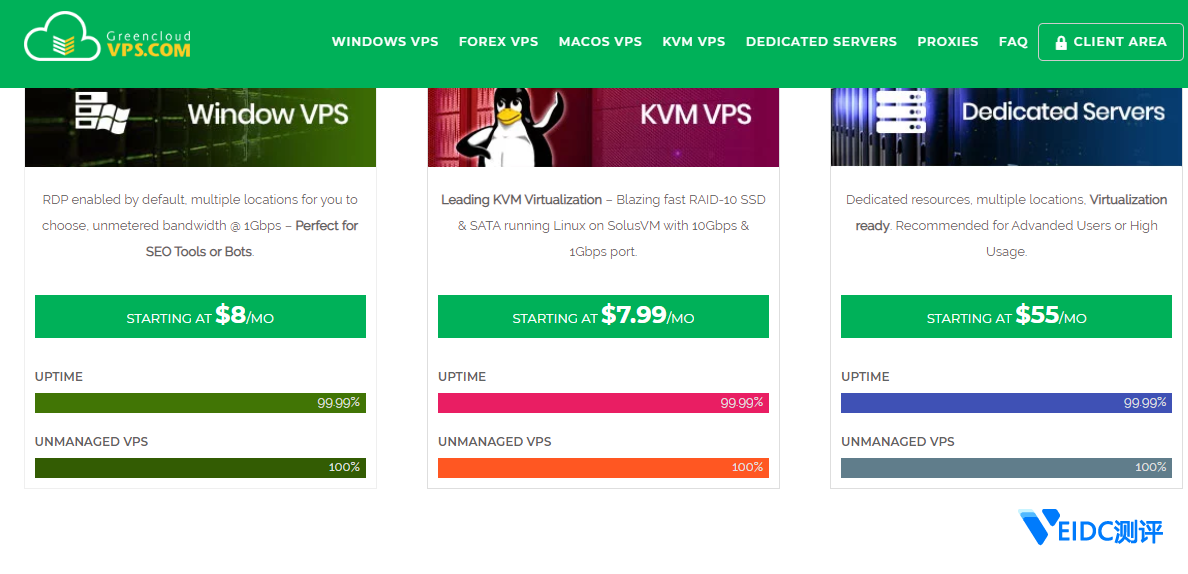Image resolution: width=1188 pixels, height=574 pixels.
Task: Click the pink Uptime bar under KVM VPS
Action: [x=603, y=403]
